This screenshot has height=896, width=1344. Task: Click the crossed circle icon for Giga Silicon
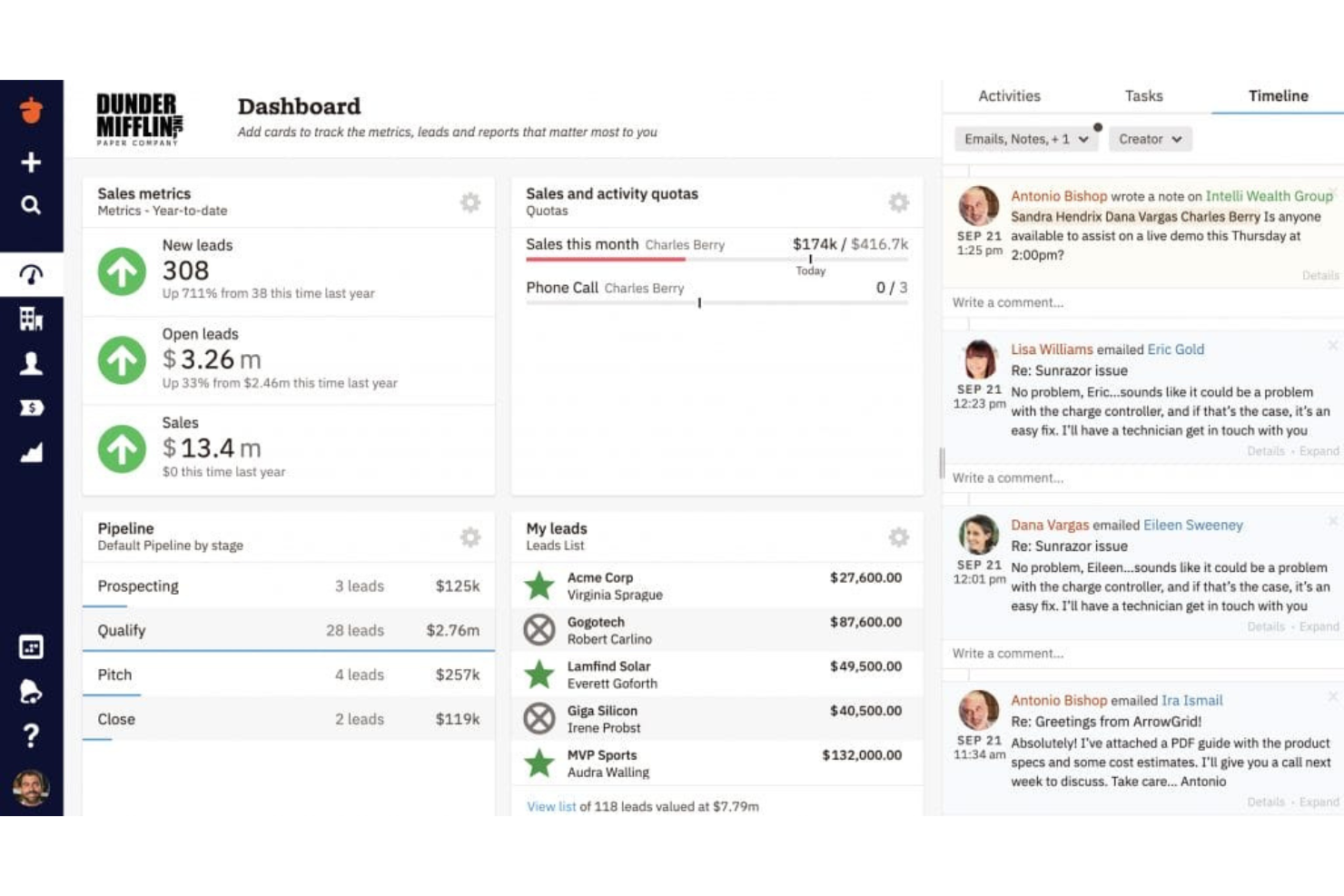tap(539, 719)
